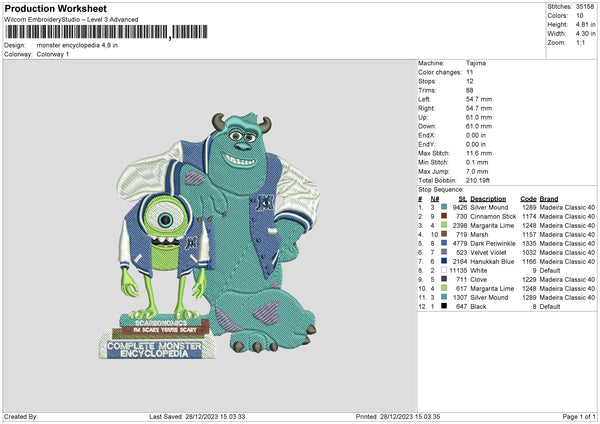This screenshot has width=600, height=424.
Task: Click the Silver Mound swatch with 9426 stitches
Action: 444,207
